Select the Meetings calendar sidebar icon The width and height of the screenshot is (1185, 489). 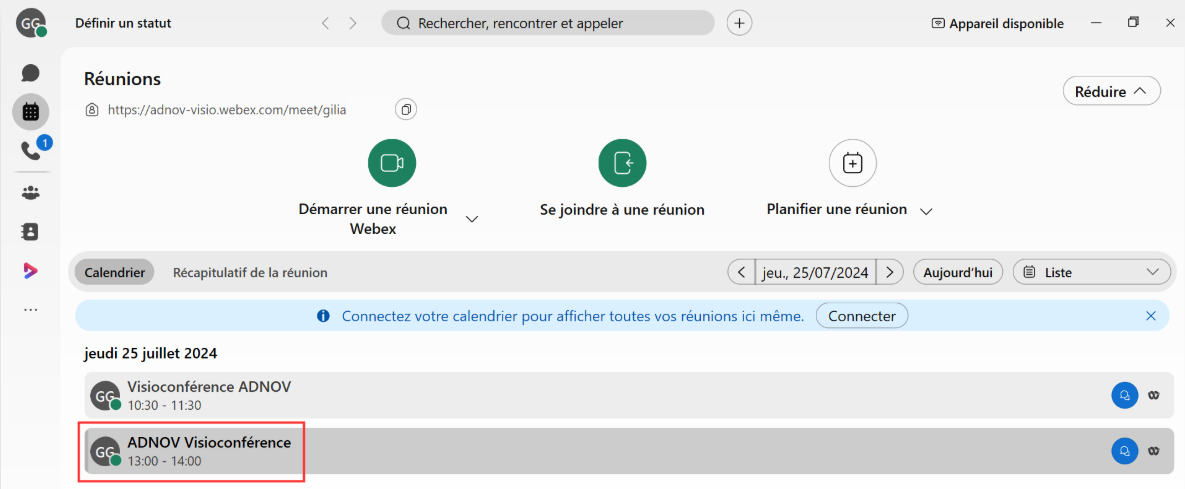(30, 113)
